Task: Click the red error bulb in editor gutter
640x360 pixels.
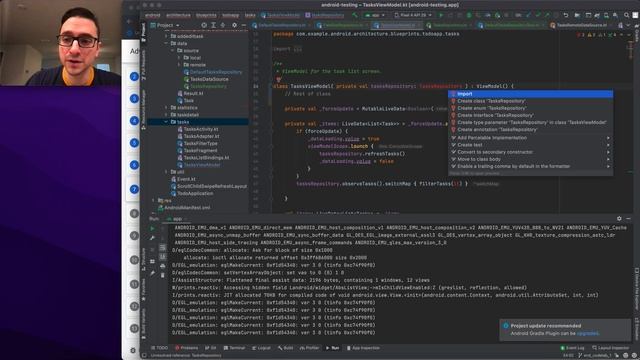Action: pyautogui.click(x=278, y=79)
